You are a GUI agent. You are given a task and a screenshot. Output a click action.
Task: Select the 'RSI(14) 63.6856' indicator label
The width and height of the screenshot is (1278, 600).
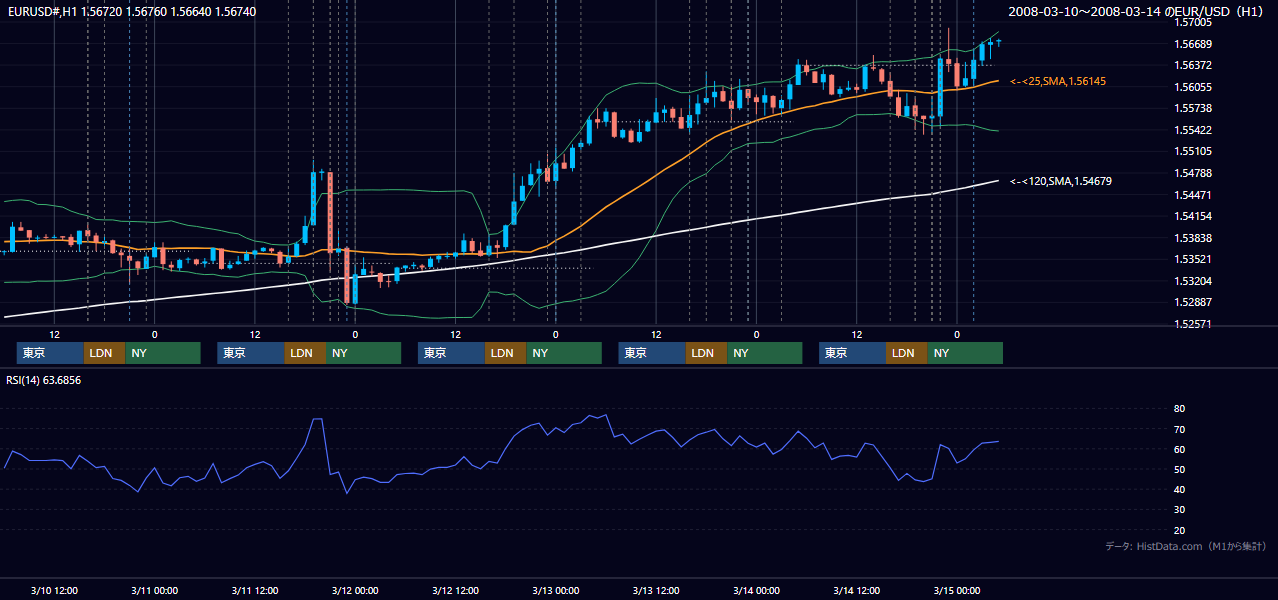tap(43, 380)
